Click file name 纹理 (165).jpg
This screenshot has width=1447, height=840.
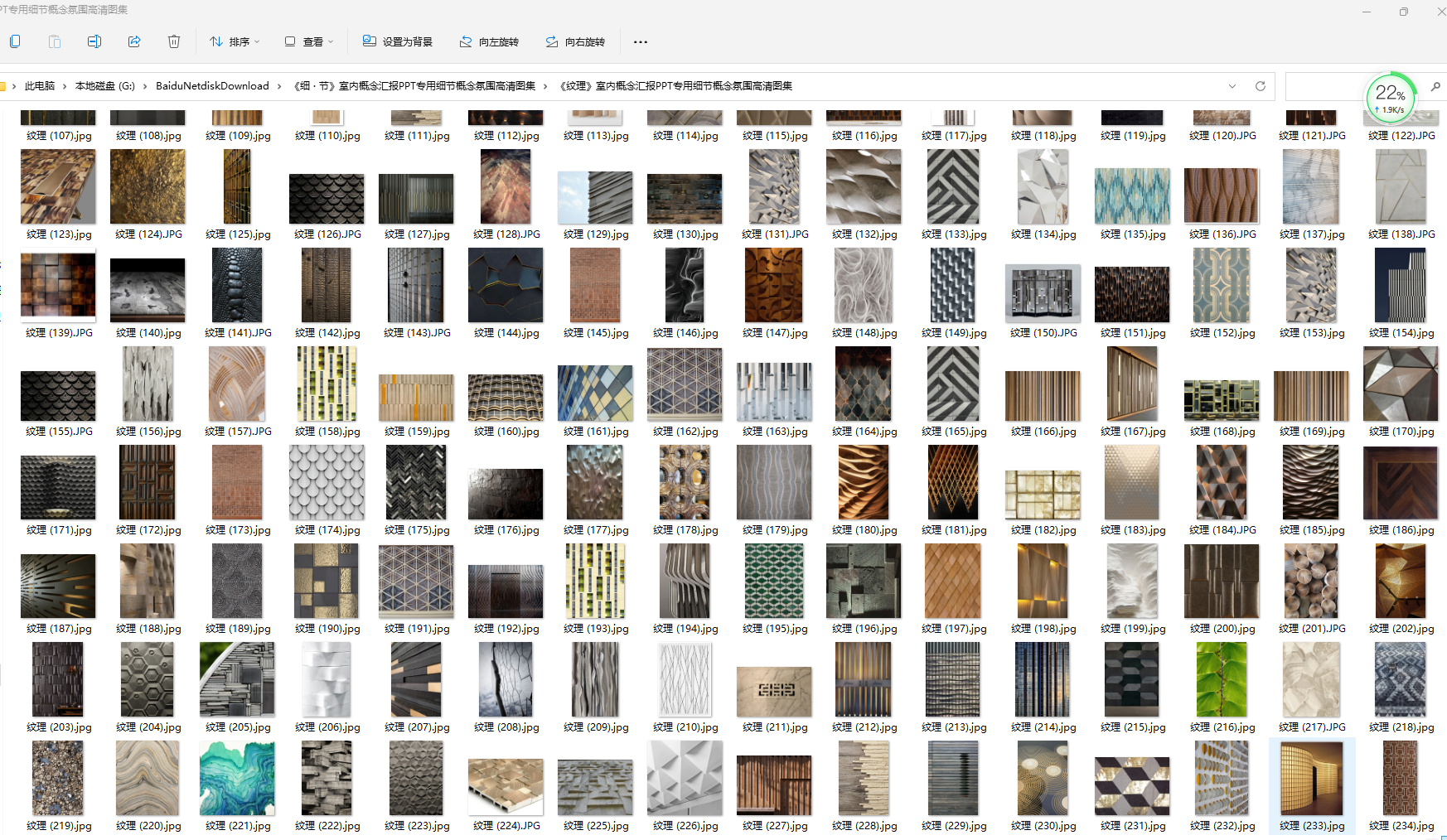(954, 432)
